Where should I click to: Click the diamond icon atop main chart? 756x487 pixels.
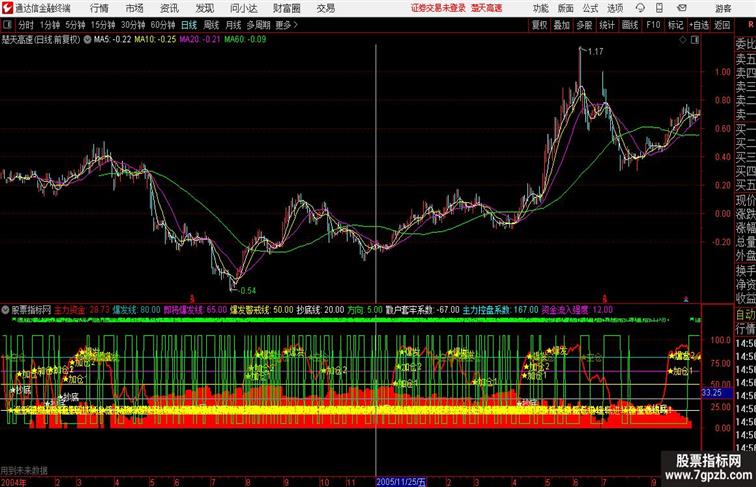(683, 40)
